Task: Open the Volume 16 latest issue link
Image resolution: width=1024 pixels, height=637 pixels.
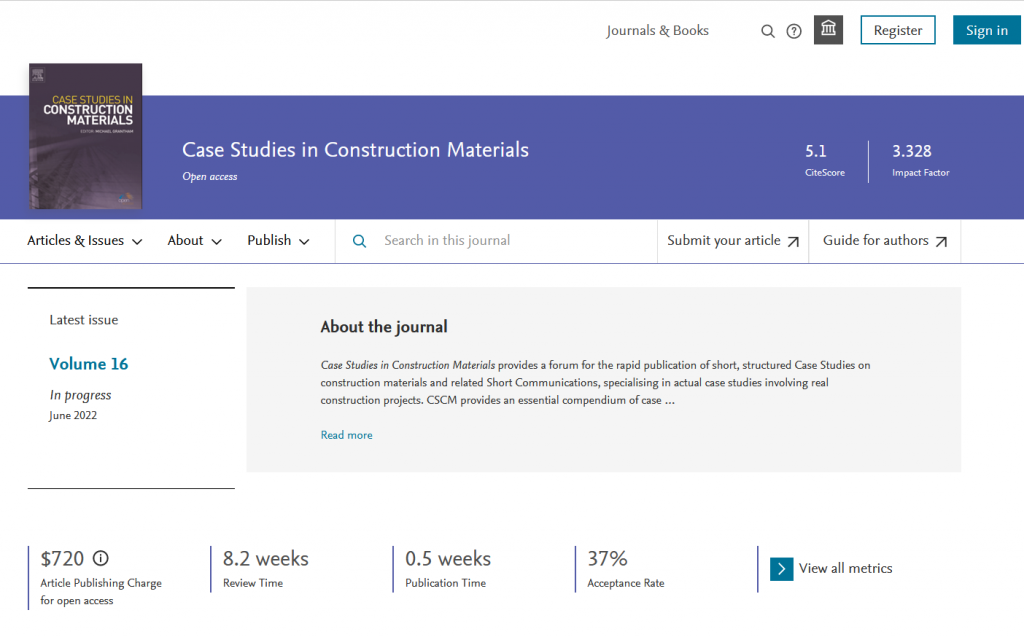Action: (x=89, y=364)
